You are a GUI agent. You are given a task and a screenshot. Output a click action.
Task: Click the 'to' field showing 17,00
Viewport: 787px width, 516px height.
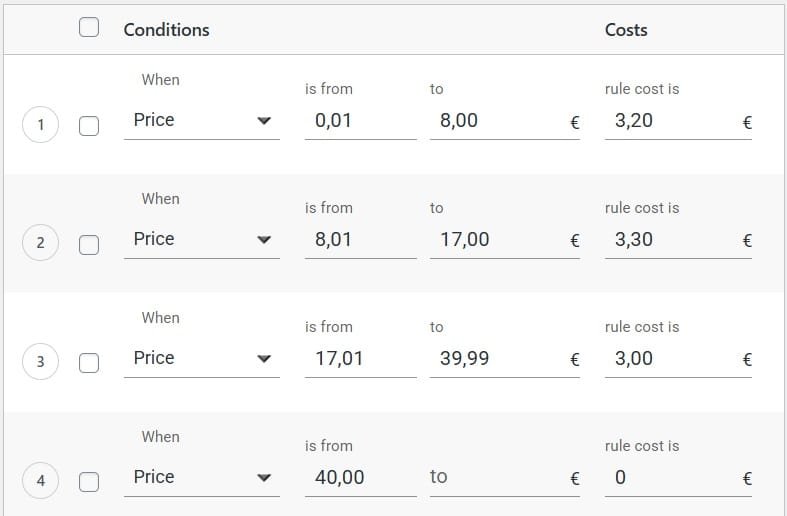497,240
